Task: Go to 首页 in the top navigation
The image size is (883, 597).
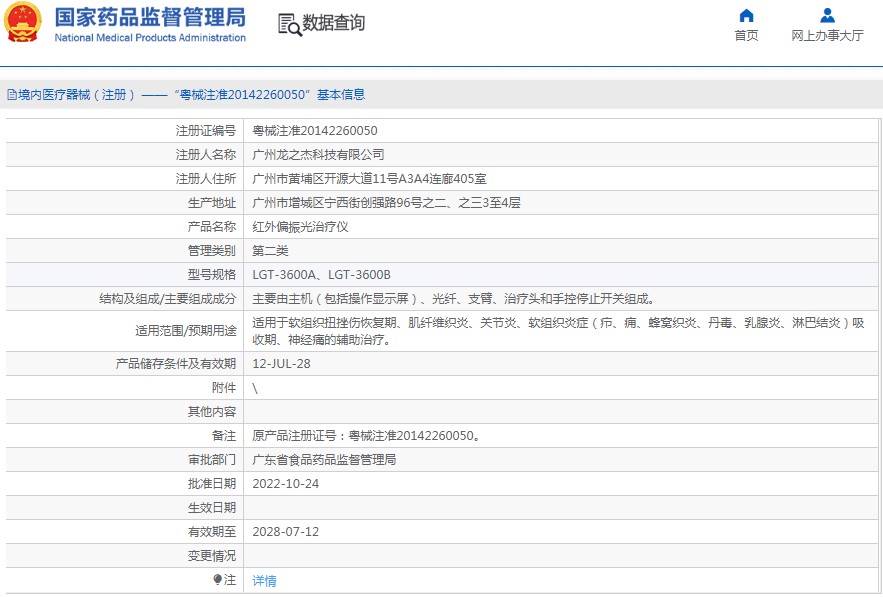Action: [746, 35]
